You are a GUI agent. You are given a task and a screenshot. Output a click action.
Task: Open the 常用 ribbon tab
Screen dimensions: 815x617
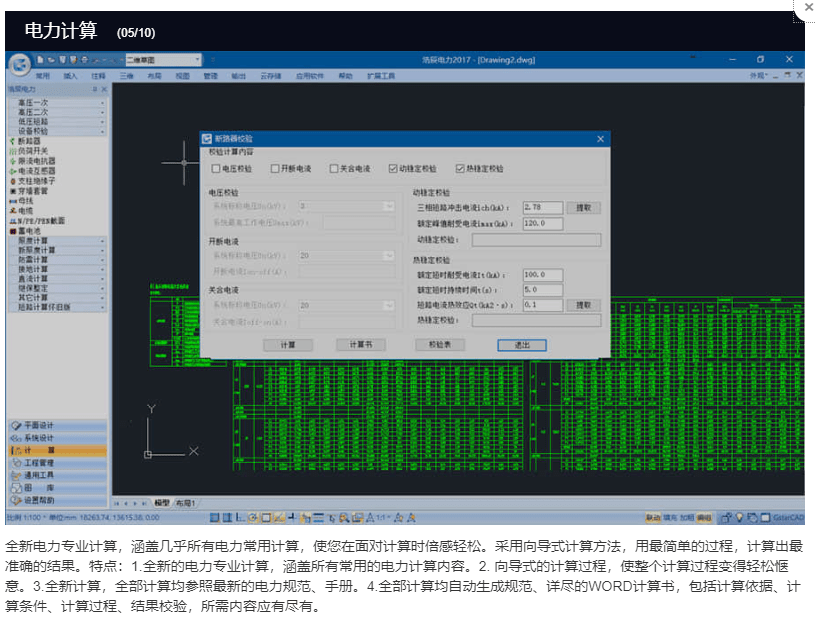pos(43,76)
